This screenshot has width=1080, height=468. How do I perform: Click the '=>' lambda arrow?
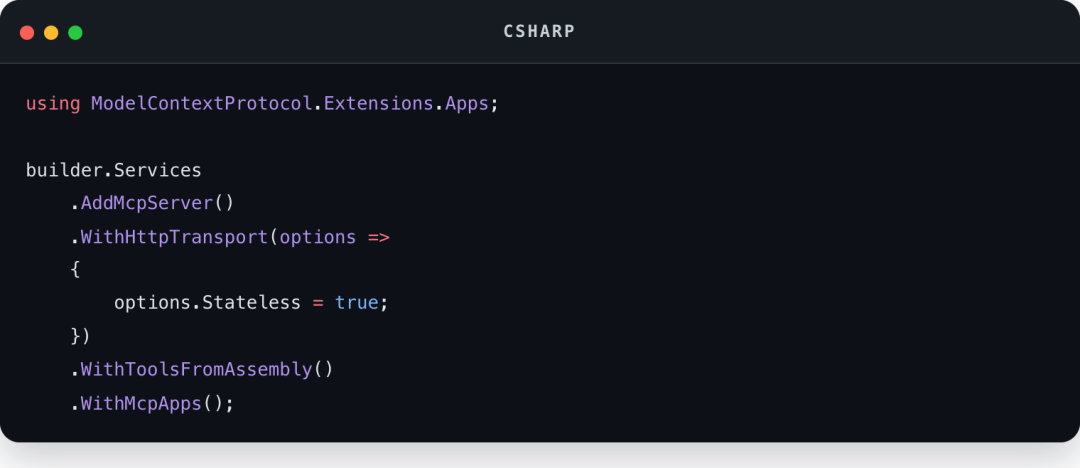379,237
